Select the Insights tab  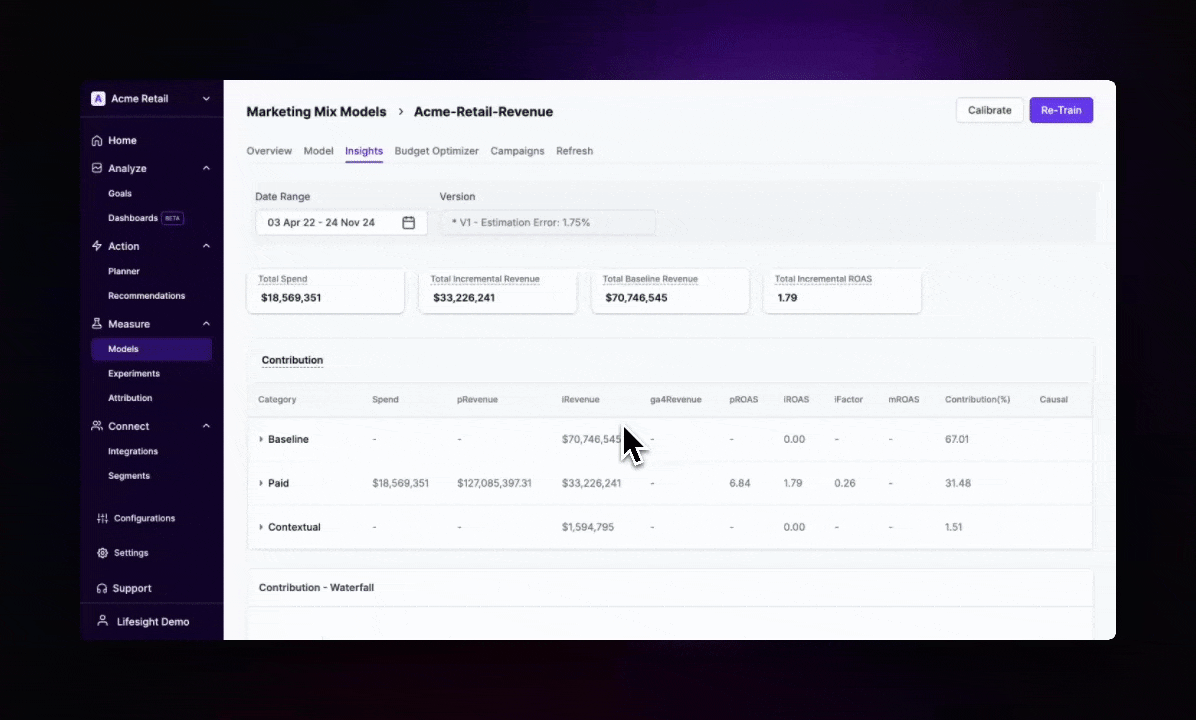click(364, 151)
